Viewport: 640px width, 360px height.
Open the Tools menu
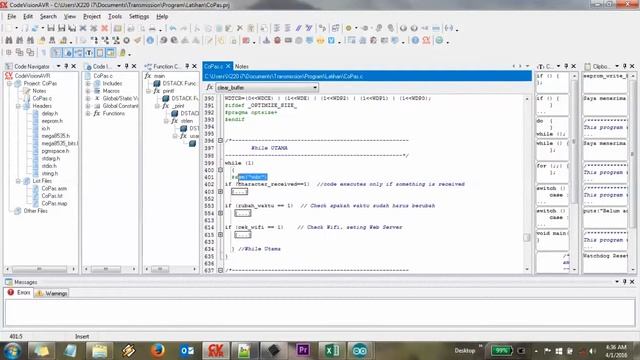point(115,16)
